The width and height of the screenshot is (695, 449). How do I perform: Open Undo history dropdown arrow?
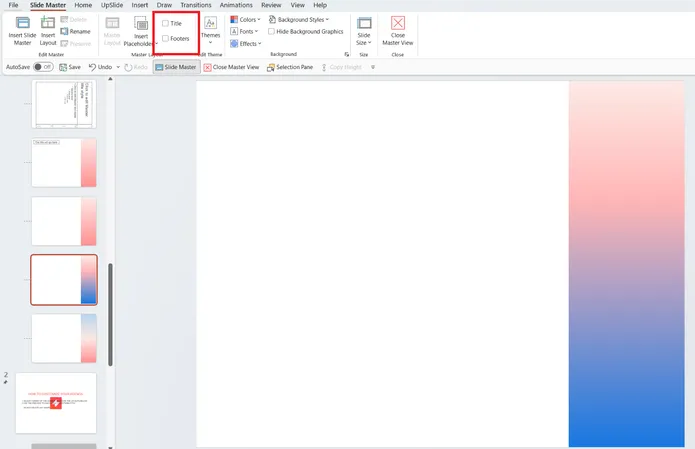[x=118, y=67]
